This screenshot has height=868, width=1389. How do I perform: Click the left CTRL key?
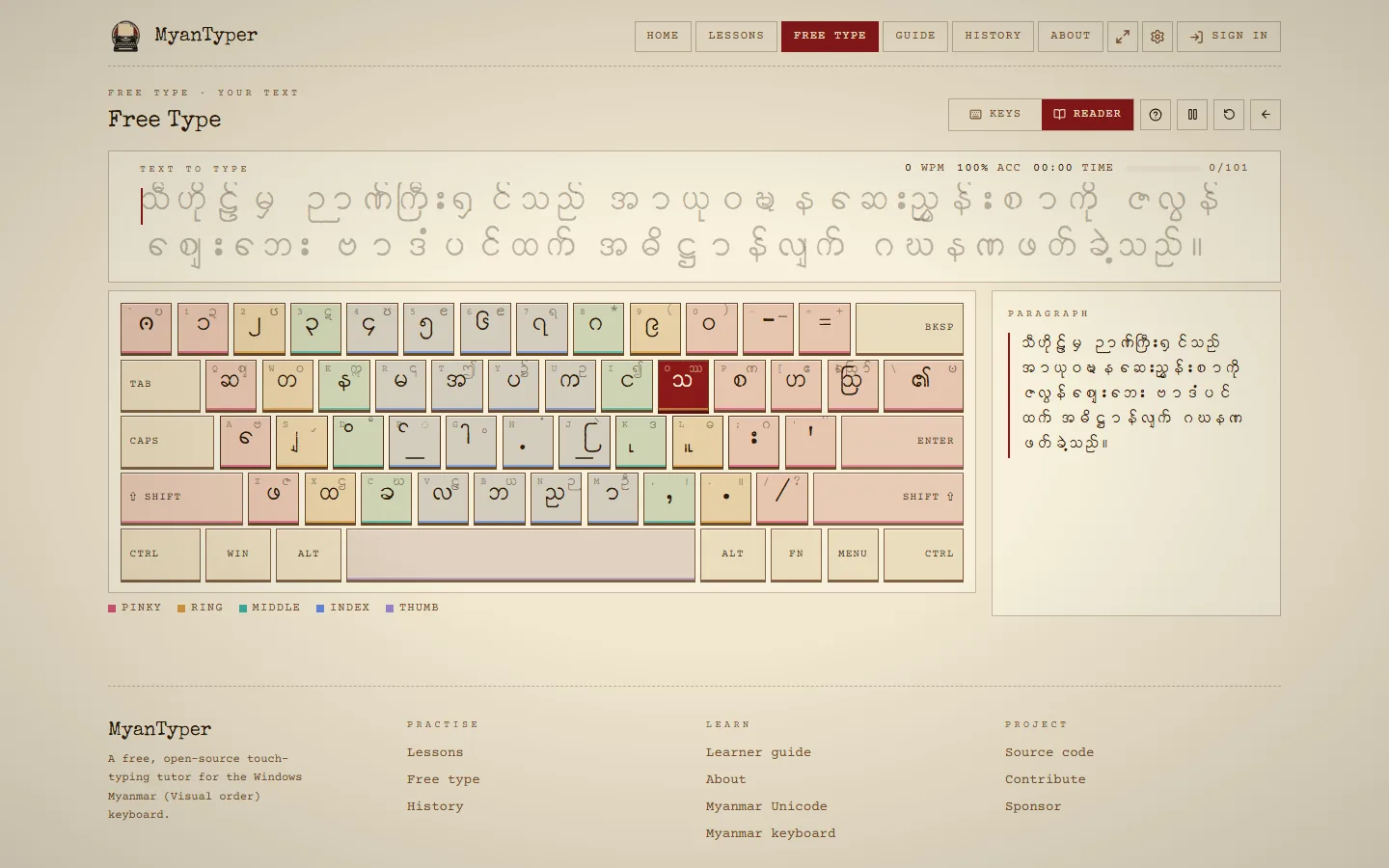tap(160, 555)
